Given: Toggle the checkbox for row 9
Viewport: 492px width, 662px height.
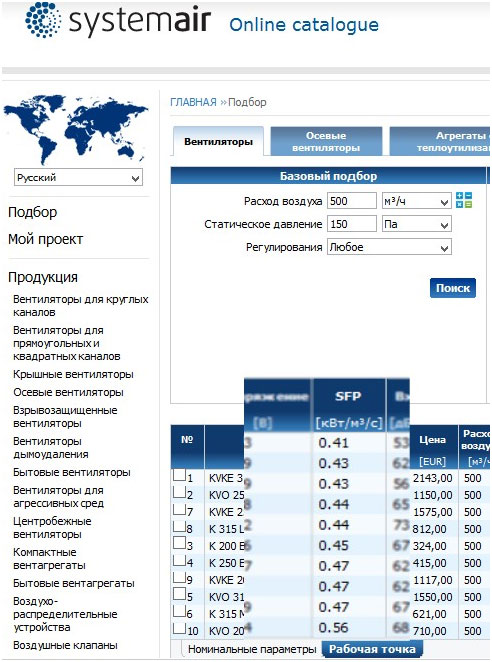Looking at the screenshot, I should coord(179,577).
